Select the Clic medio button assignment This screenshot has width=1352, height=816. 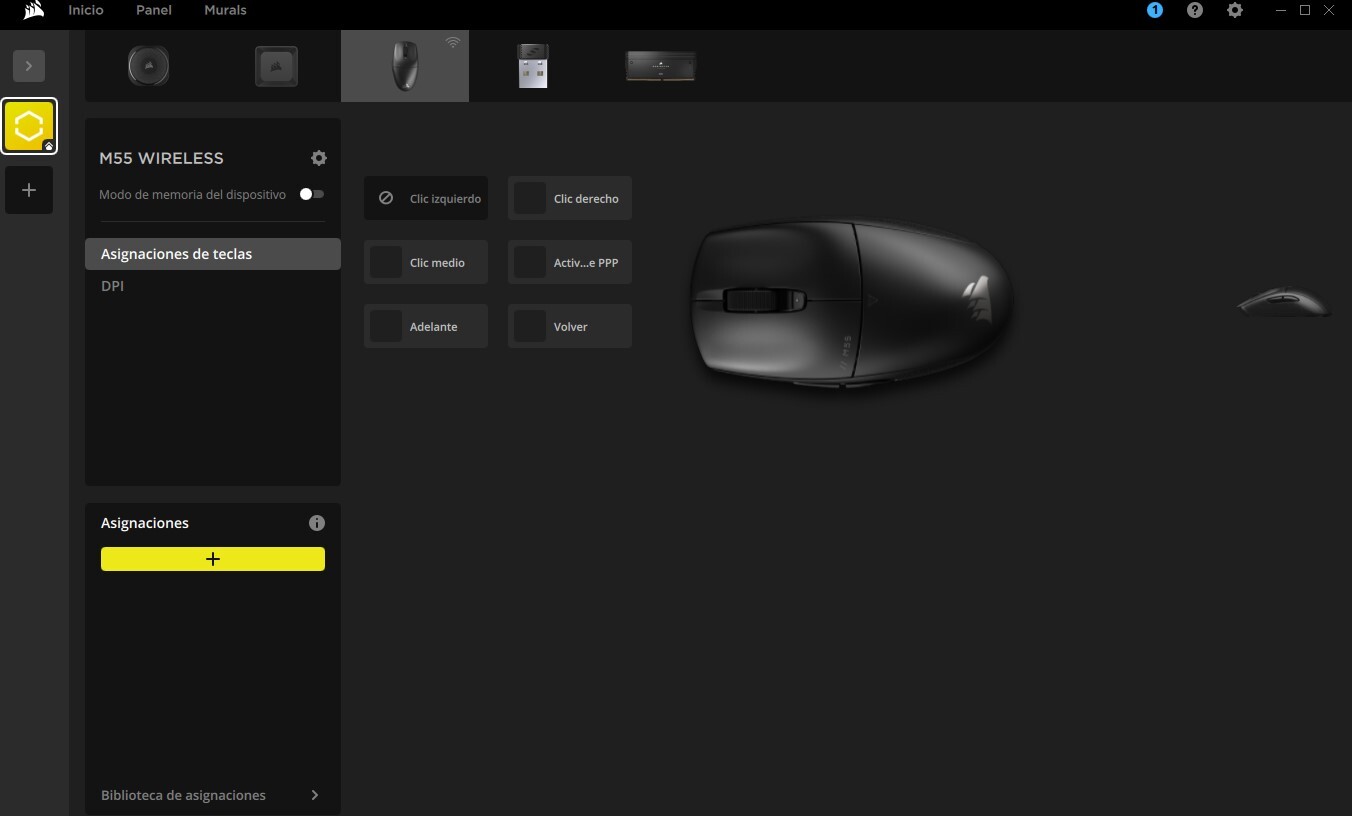click(426, 262)
